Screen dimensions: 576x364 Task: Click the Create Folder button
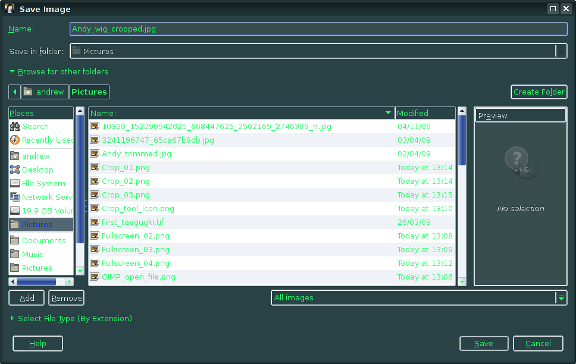point(539,92)
